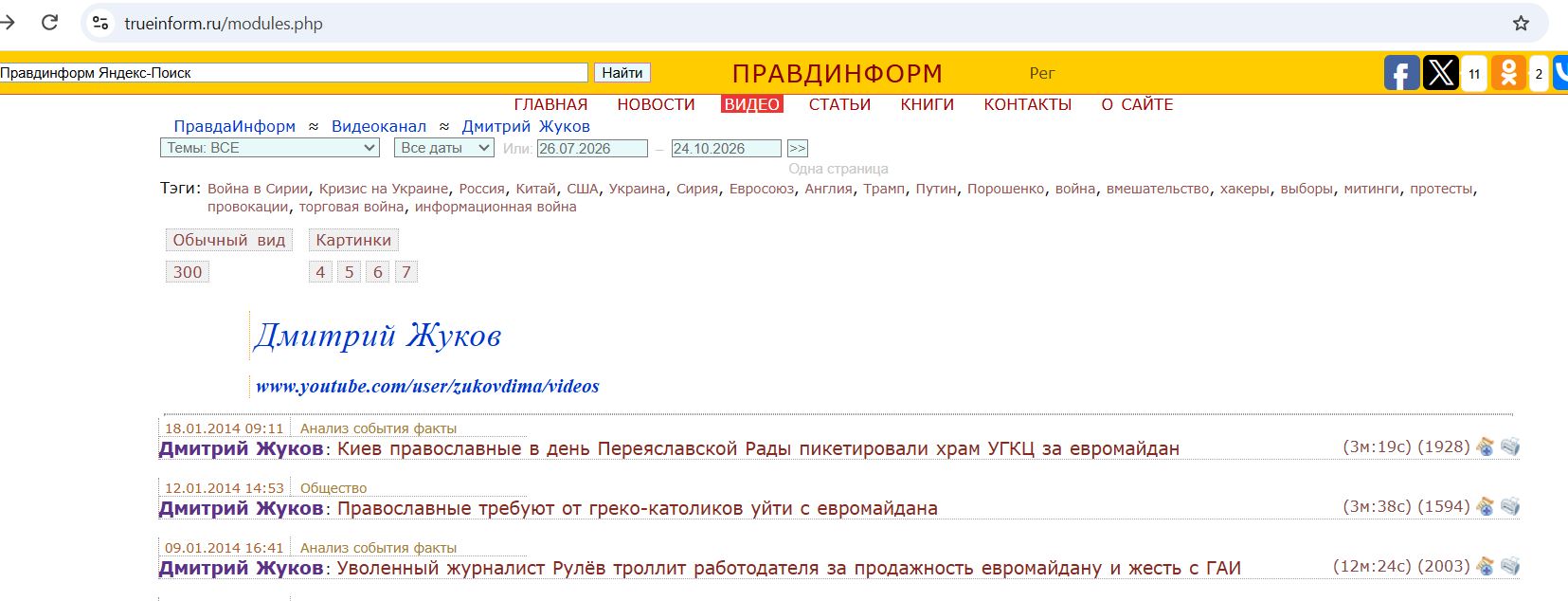Image resolution: width=1568 pixels, height=601 pixels.
Task: Open the Видеоканал breadcrumb link
Action: (379, 126)
